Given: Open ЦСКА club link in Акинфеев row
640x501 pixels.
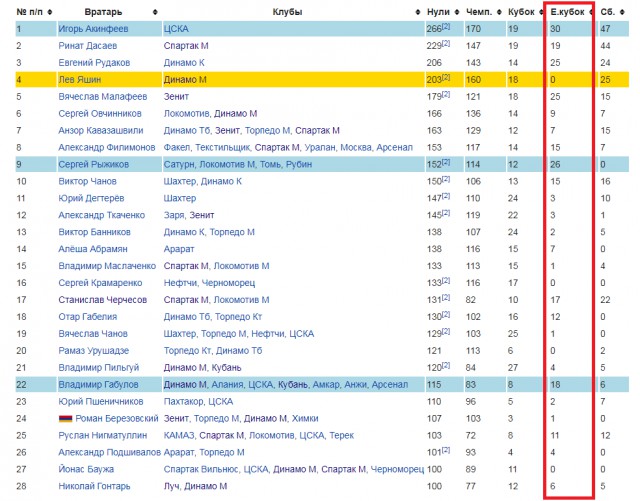Looking at the screenshot, I should pos(176,29).
